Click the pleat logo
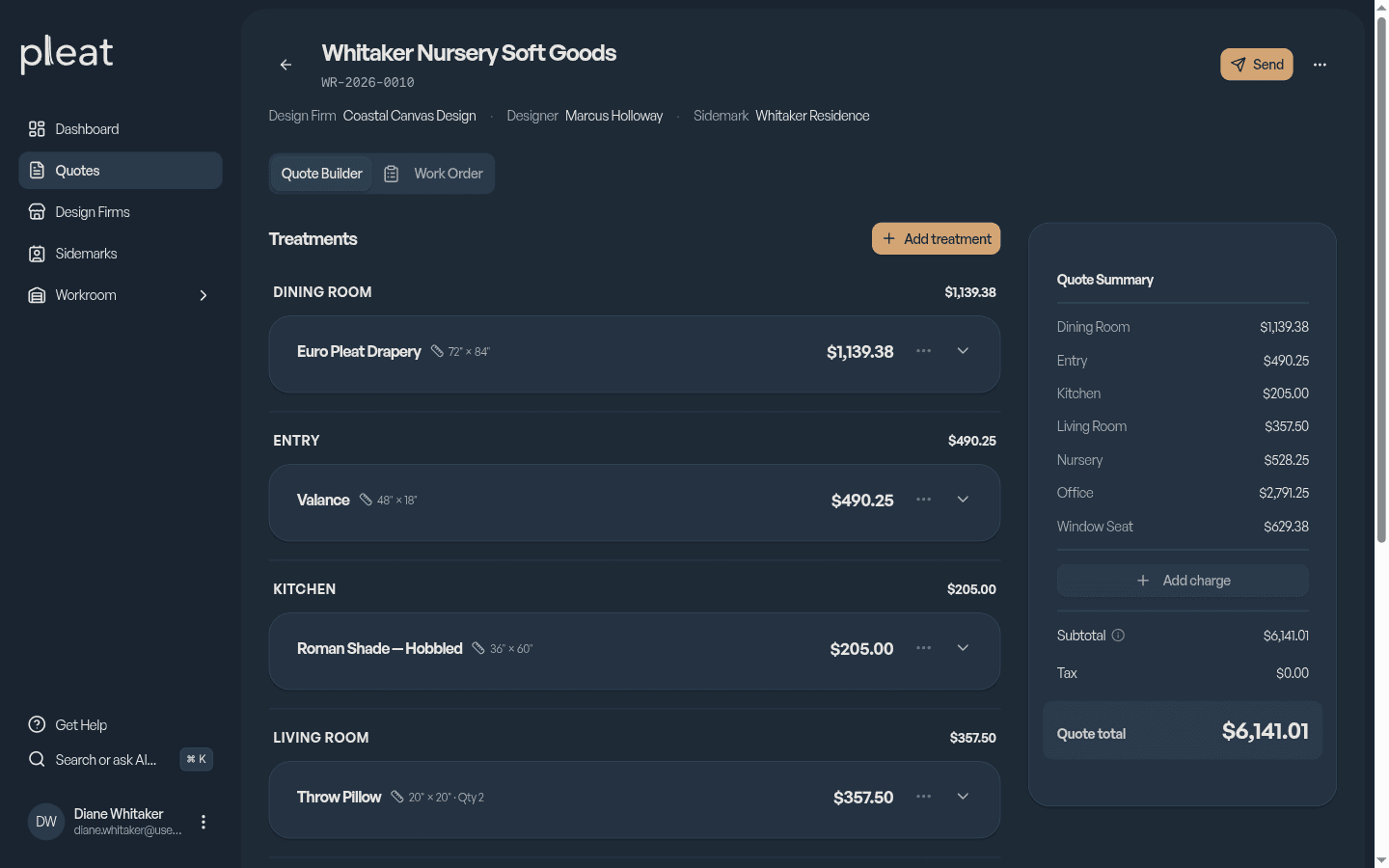Image resolution: width=1389 pixels, height=868 pixels. (67, 54)
